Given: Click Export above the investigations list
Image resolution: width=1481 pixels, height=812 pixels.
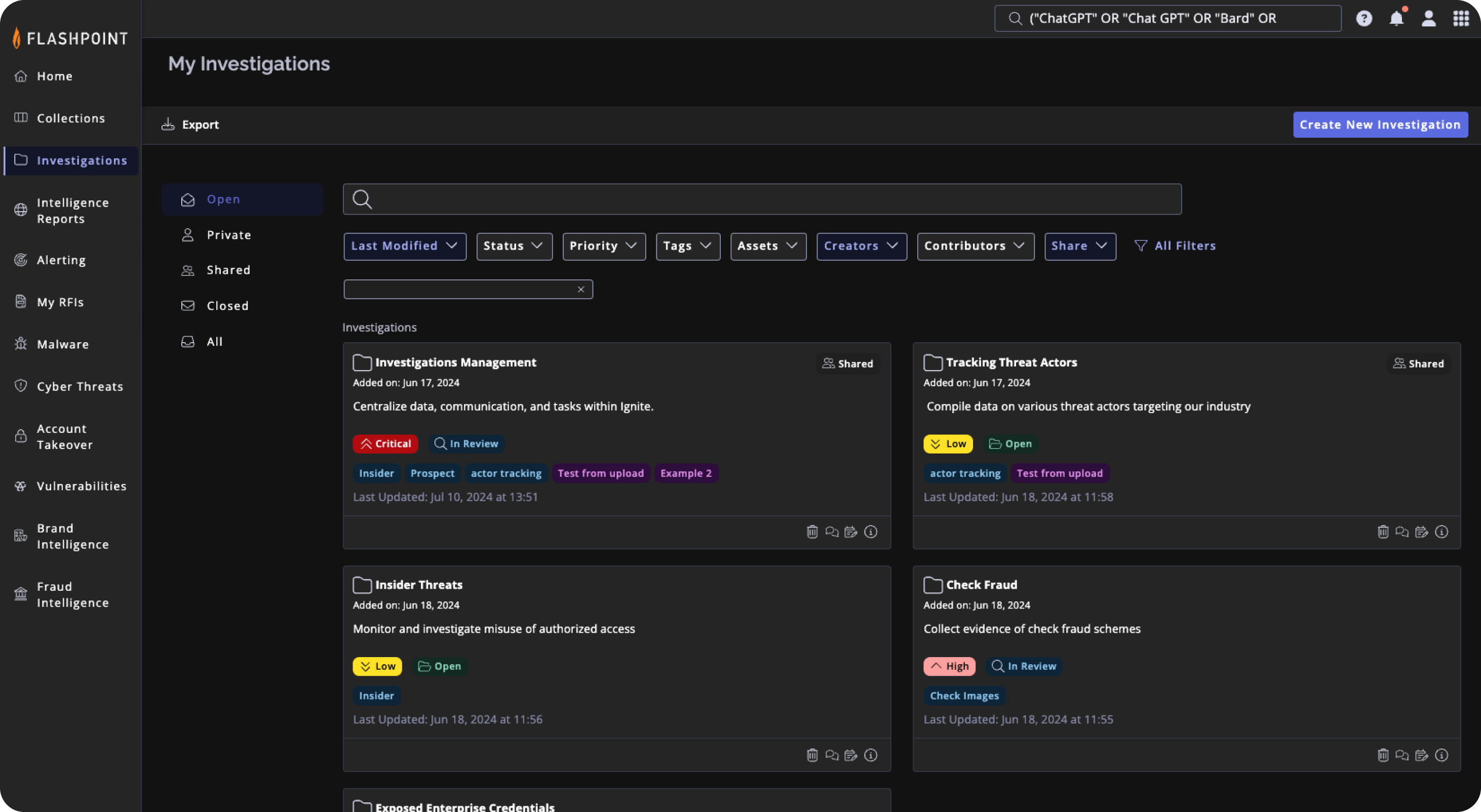Looking at the screenshot, I should tap(190, 124).
